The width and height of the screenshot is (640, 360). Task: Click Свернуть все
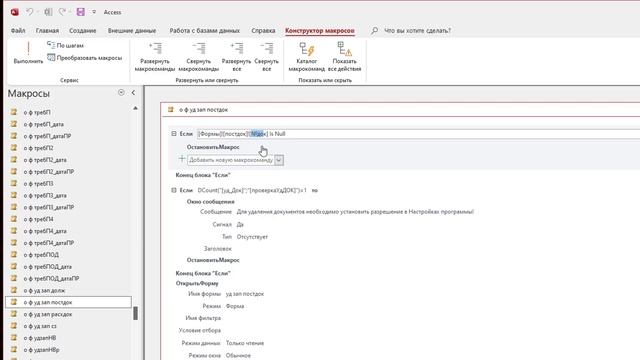267,57
